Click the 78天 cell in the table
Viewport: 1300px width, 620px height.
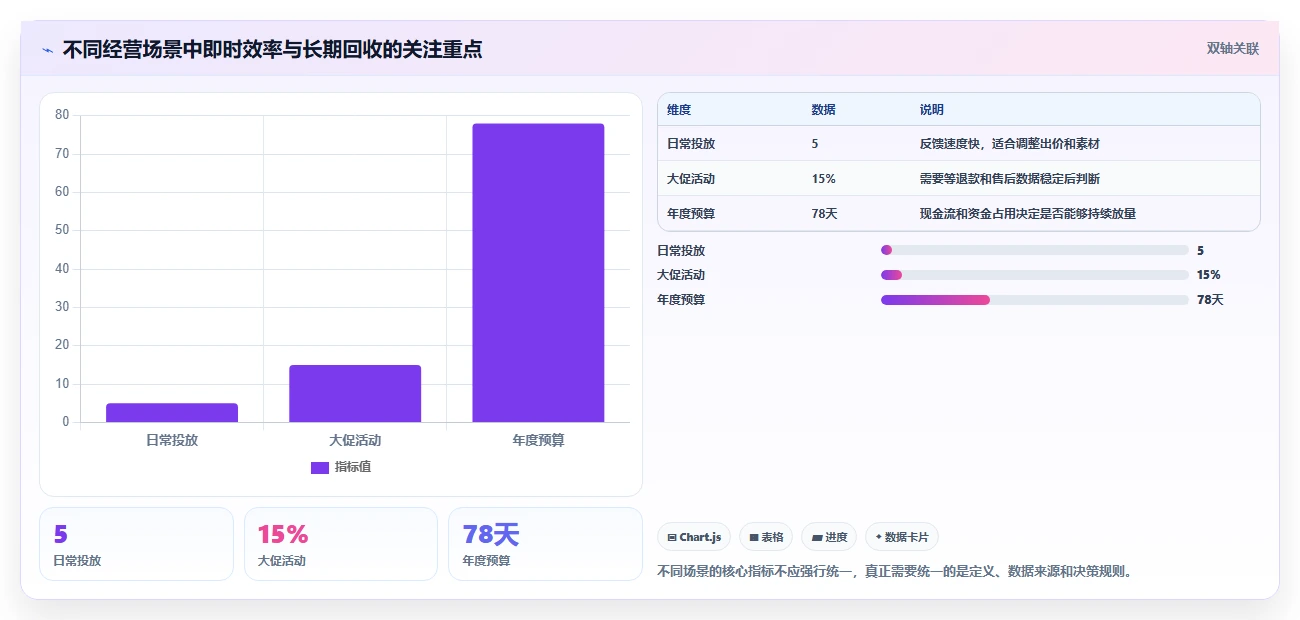(x=825, y=214)
